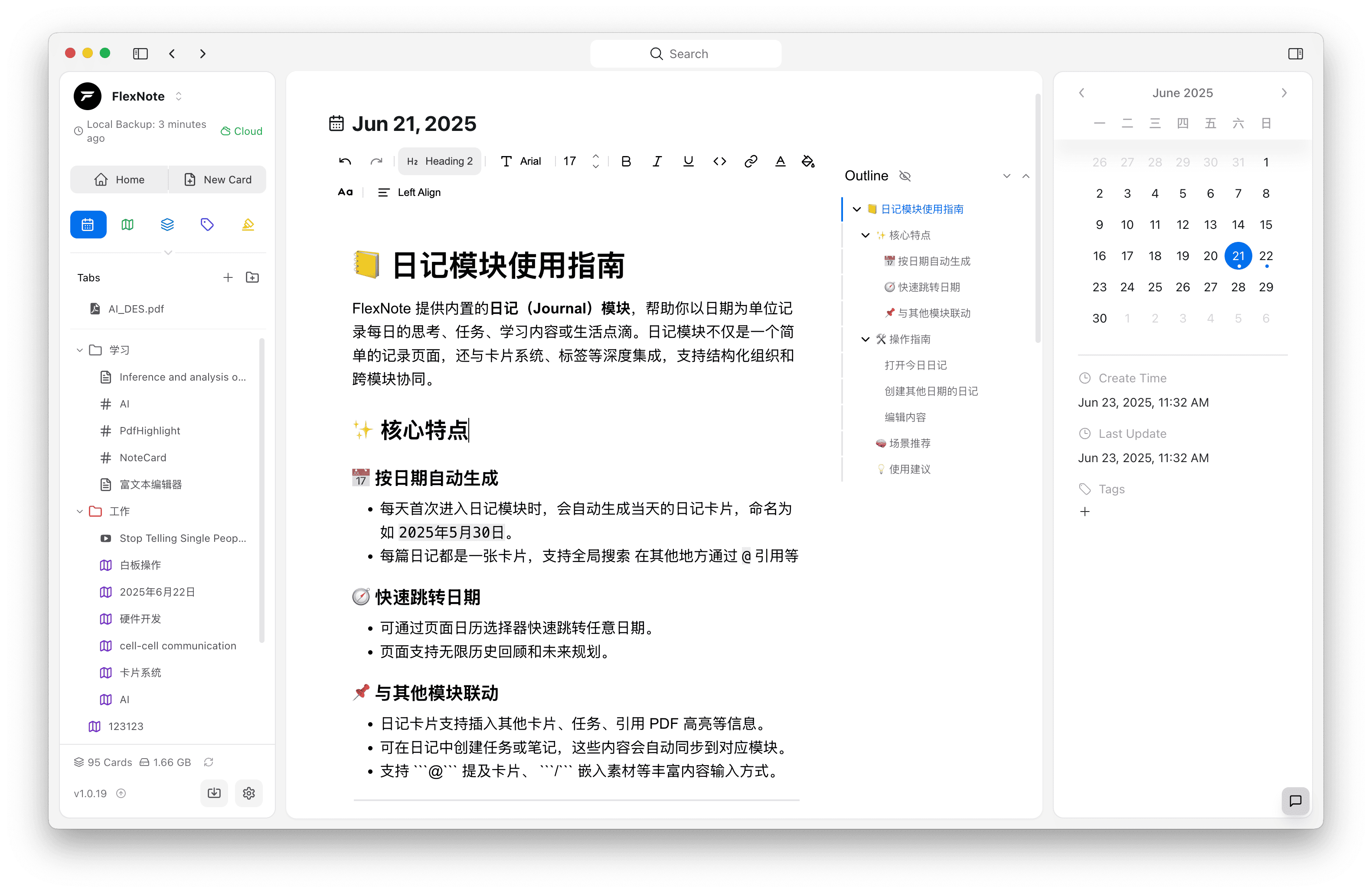The height and width of the screenshot is (893, 1372).
Task: Expand the module bar chevron
Action: coord(168,253)
